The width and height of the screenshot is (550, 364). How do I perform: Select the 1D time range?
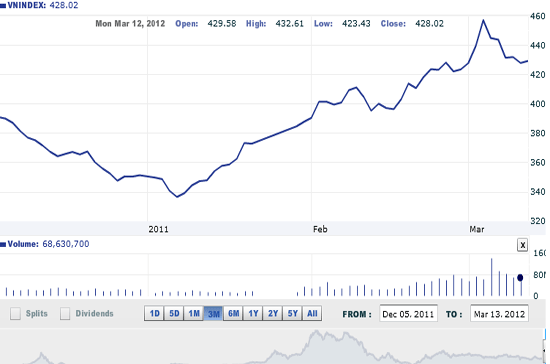(154, 314)
